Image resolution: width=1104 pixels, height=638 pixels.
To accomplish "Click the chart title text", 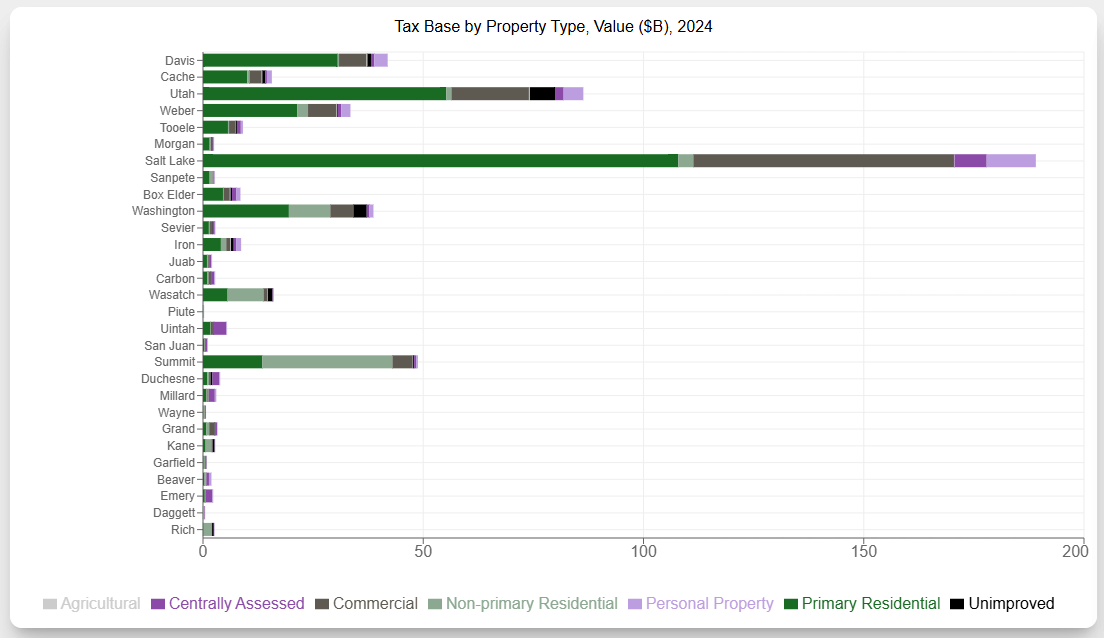I will click(x=552, y=27).
